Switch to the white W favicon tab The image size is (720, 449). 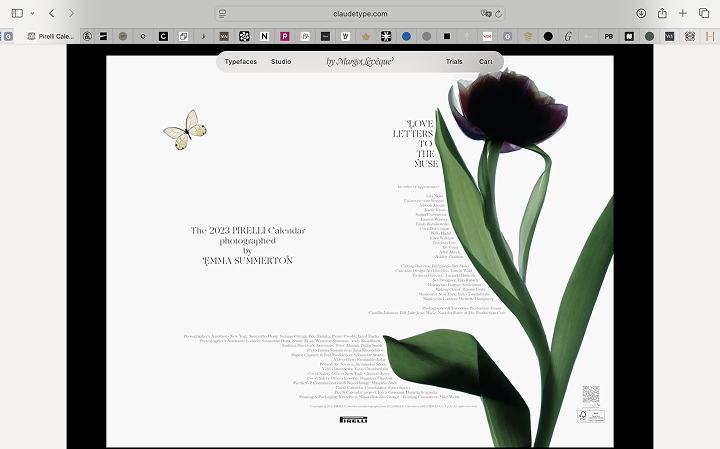tap(345, 36)
